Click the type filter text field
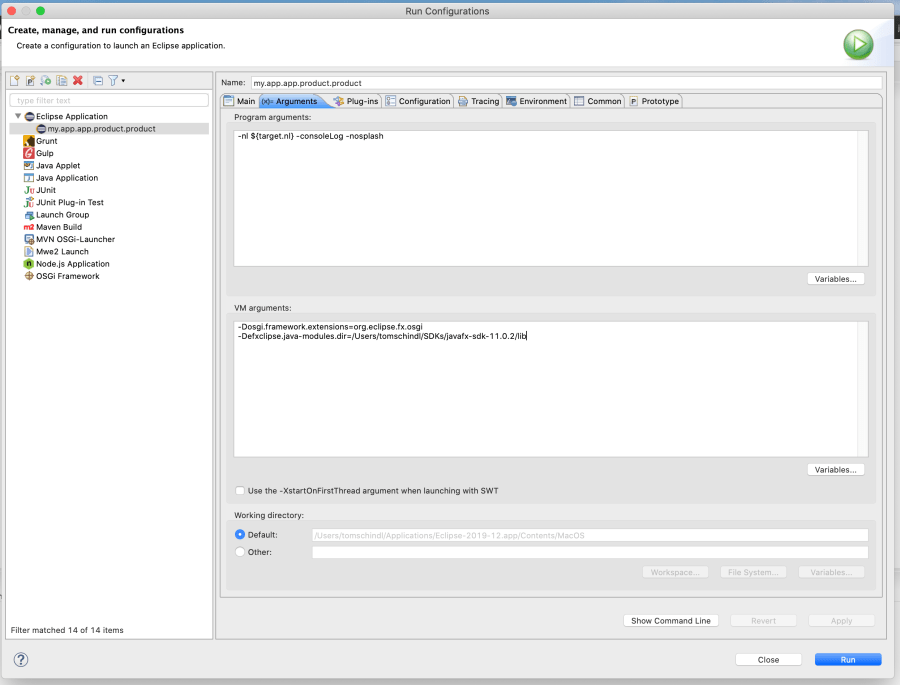Image resolution: width=900 pixels, height=685 pixels. coord(109,100)
